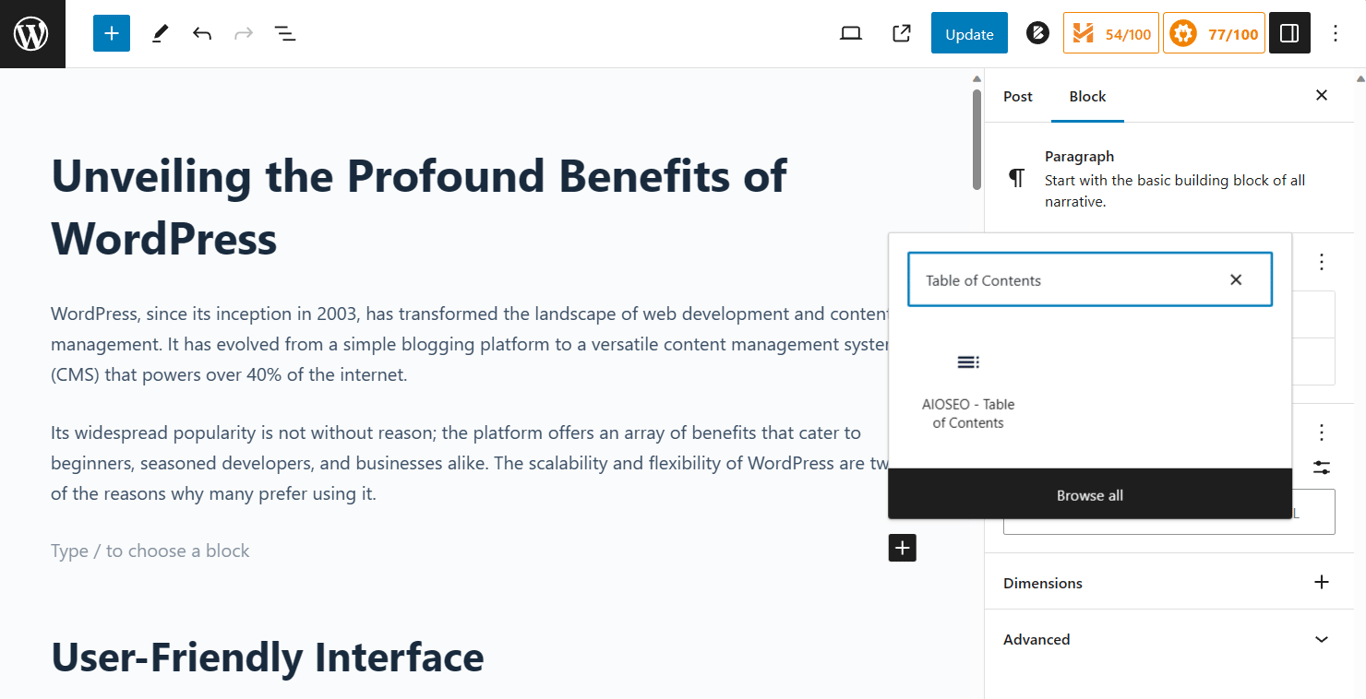Open the desktop Preview icon

(x=851, y=33)
